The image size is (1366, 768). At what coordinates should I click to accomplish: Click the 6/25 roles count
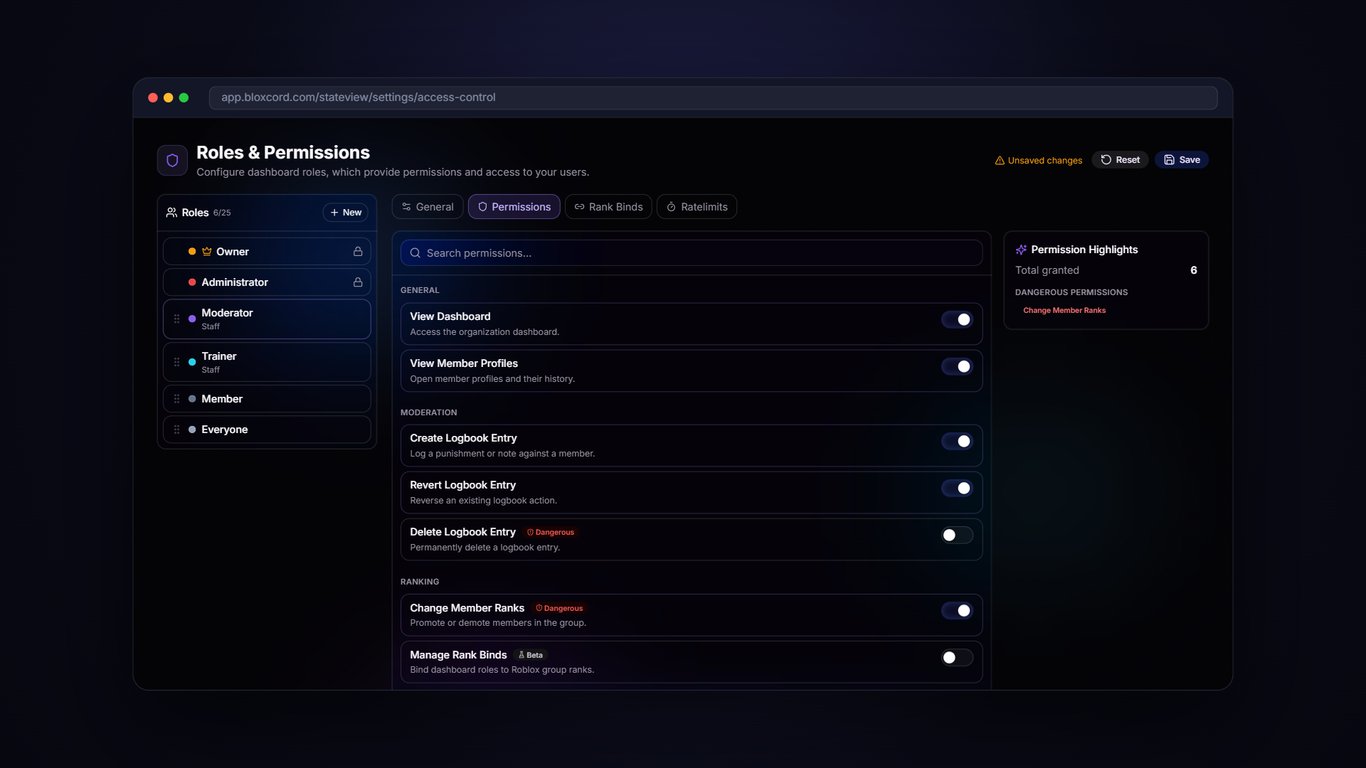(x=222, y=213)
